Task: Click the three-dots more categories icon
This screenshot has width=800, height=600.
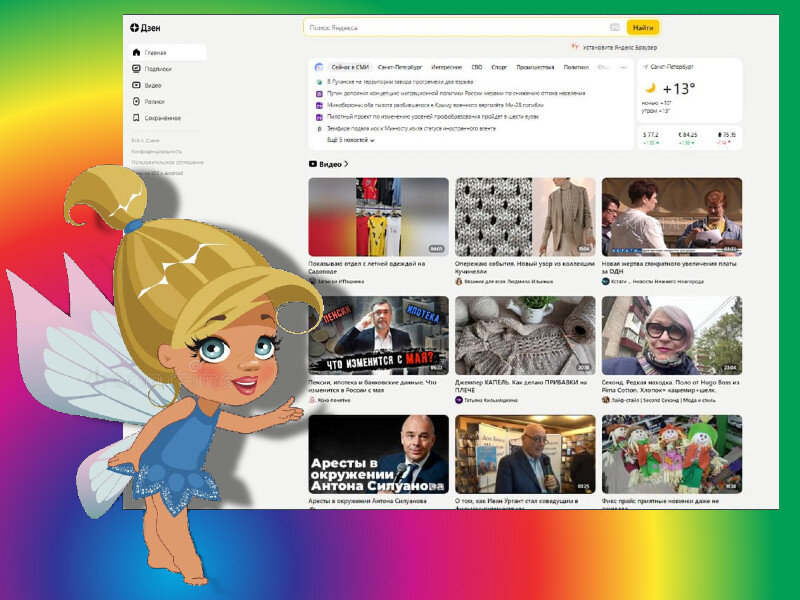Action: pyautogui.click(x=623, y=67)
